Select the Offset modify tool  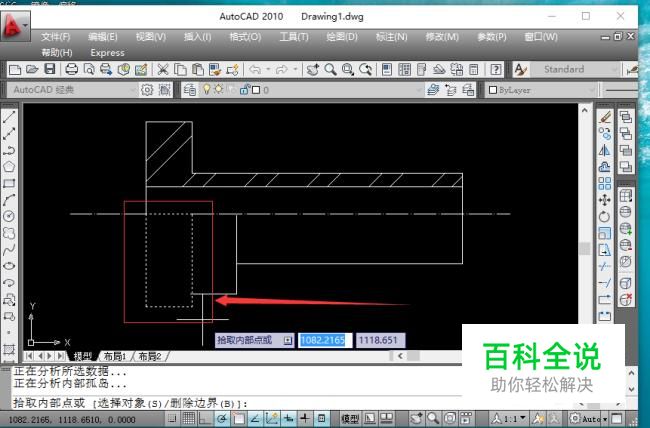[x=605, y=167]
